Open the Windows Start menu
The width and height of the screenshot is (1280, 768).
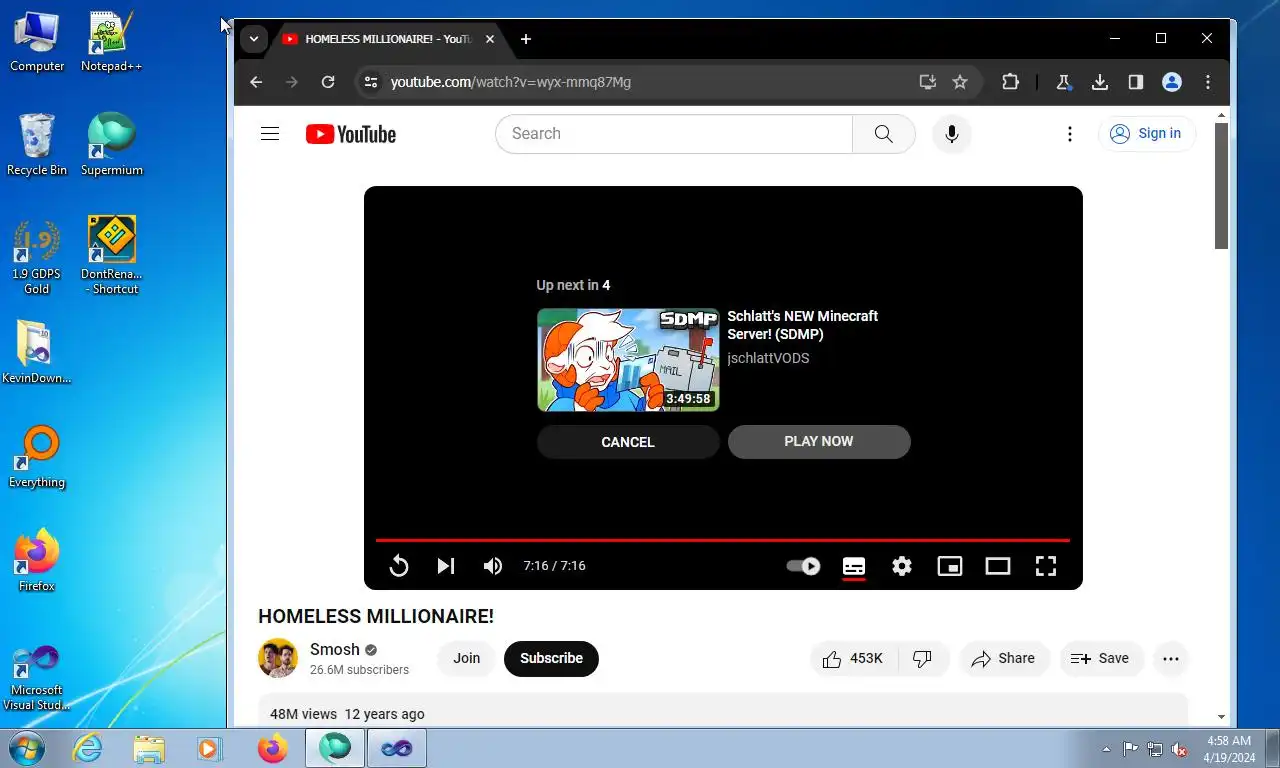(26, 748)
